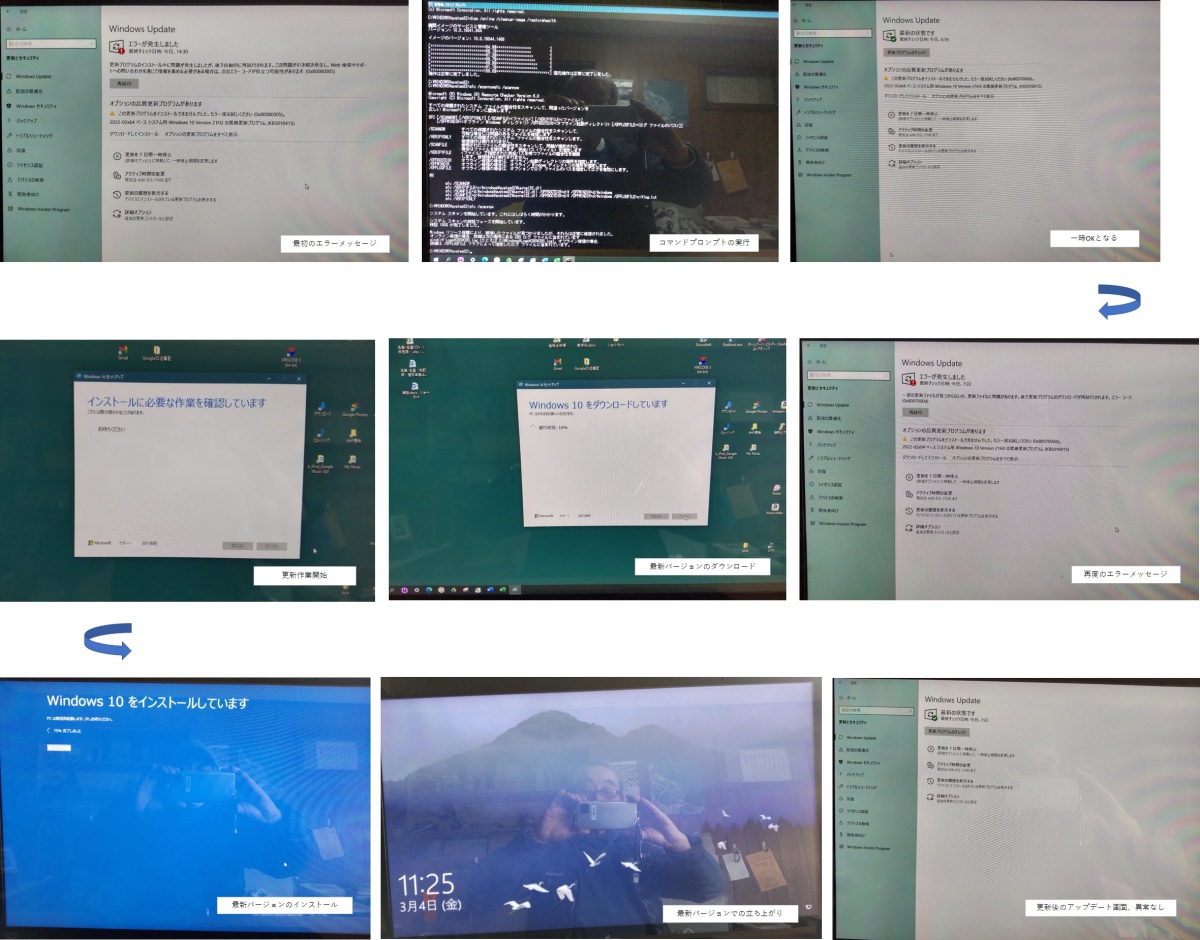Viewport: 1200px width, 940px height.
Task: Click 更新プログラムのチェック in the 一時OKとなる photo
Action: 907,52
